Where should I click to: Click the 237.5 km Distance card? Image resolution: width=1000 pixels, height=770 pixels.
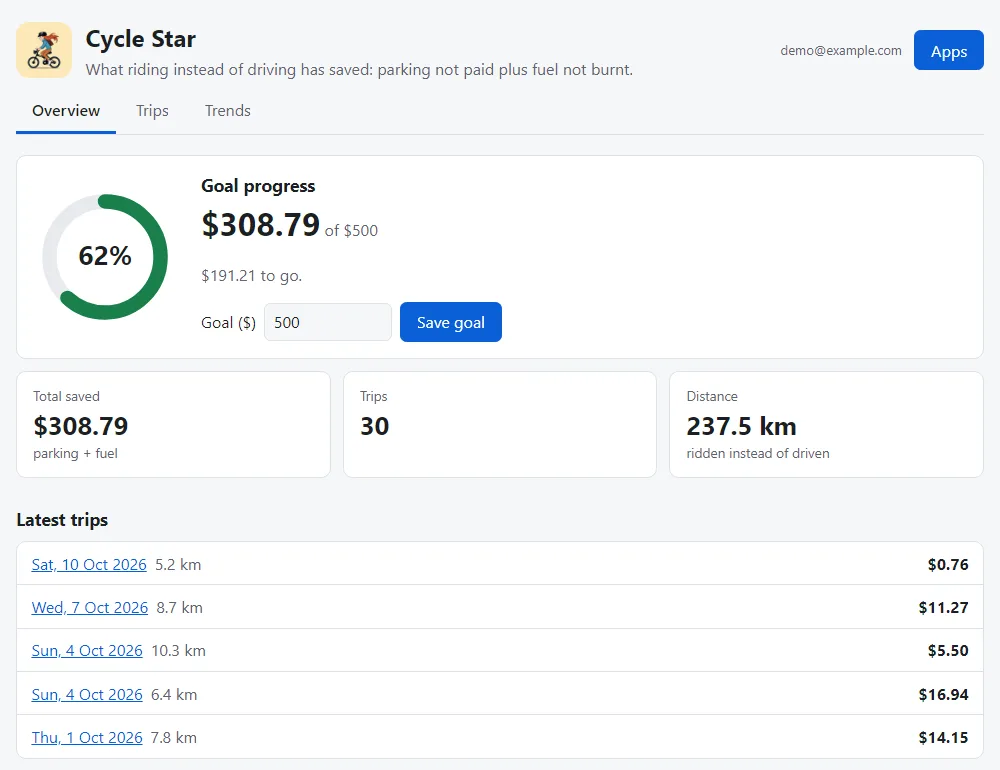click(827, 424)
